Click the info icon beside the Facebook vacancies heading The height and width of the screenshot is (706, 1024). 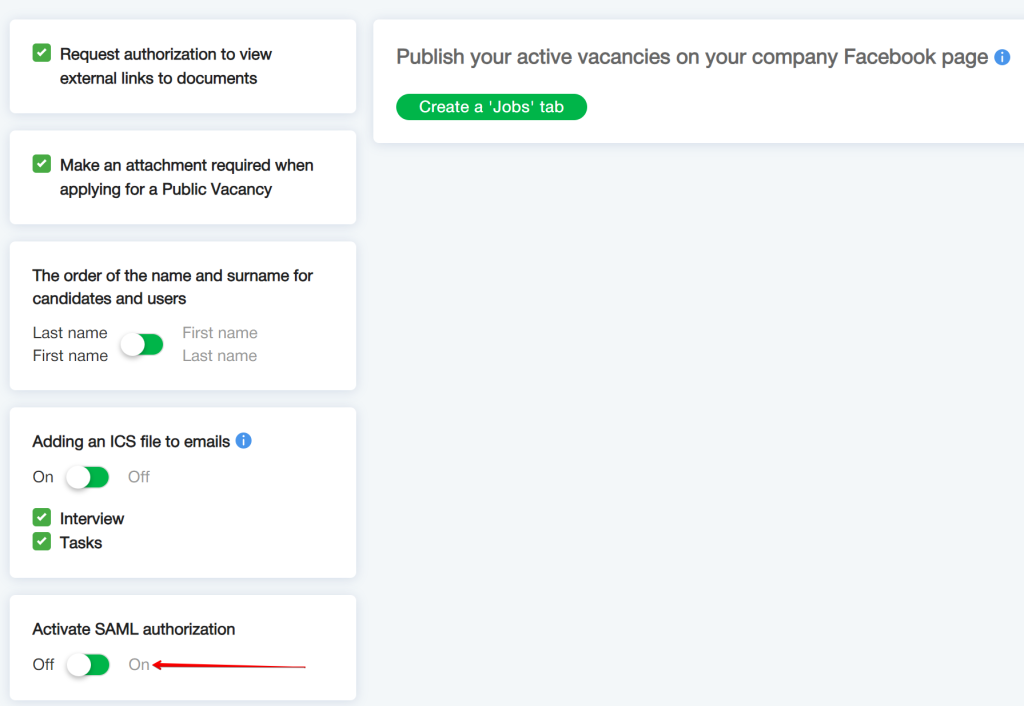pyautogui.click(x=1002, y=57)
